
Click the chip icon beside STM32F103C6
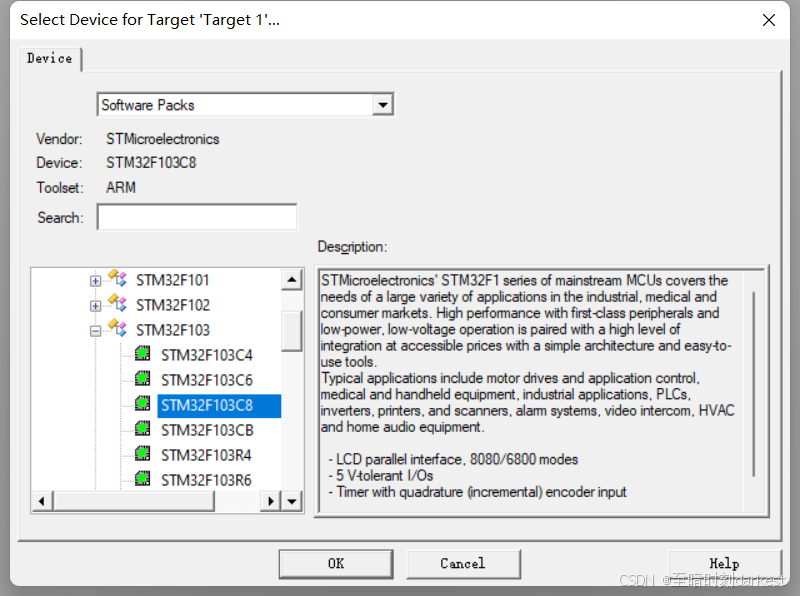[143, 379]
